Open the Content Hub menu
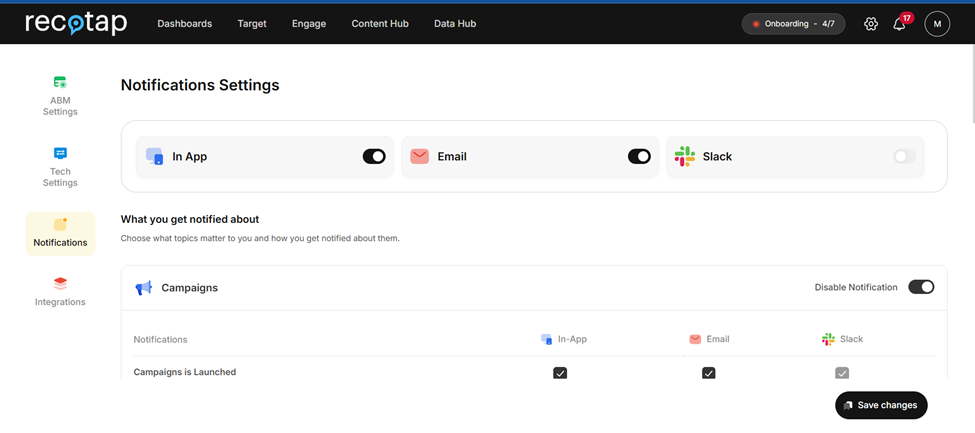The image size is (975, 433). [x=380, y=24]
